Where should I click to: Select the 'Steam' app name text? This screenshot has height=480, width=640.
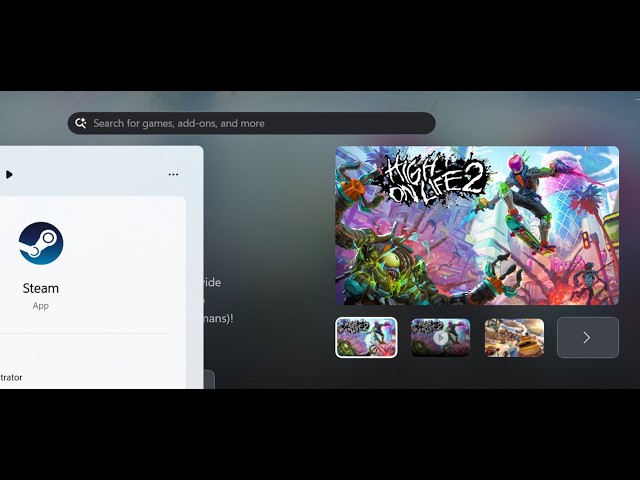pos(41,288)
